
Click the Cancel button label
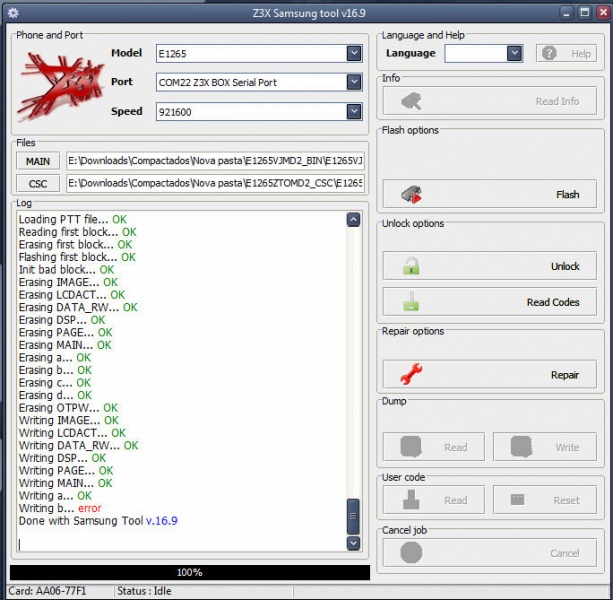pyautogui.click(x=565, y=553)
